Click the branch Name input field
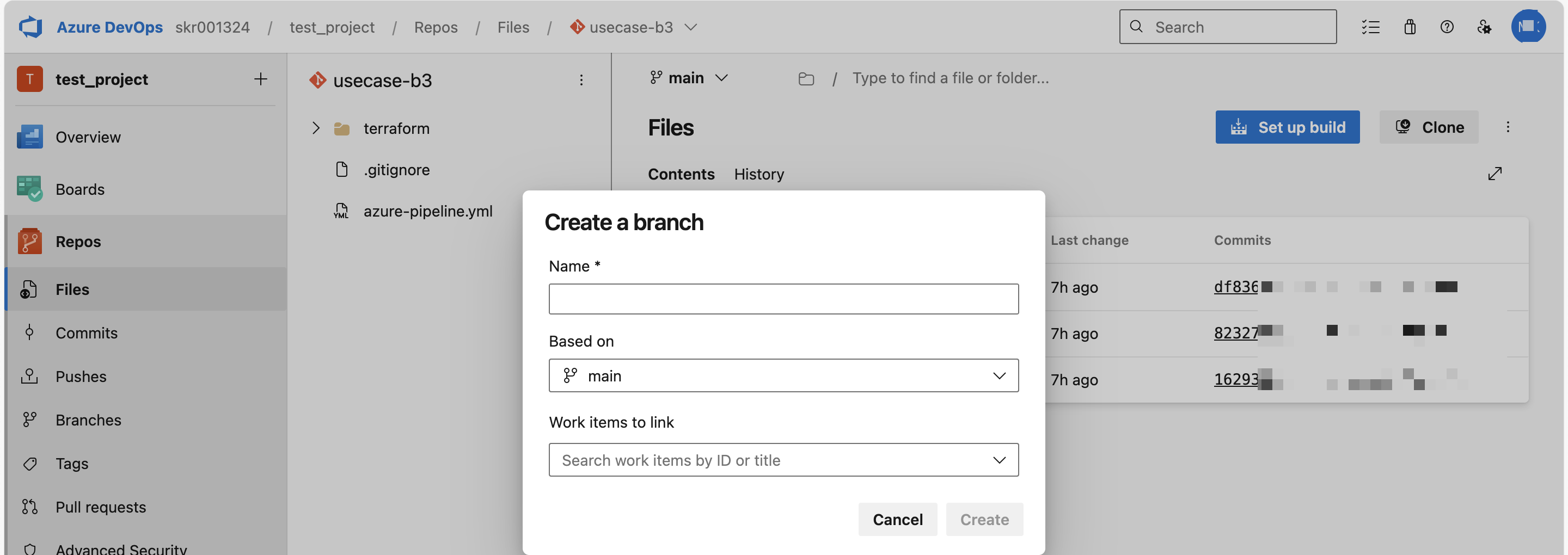Image resolution: width=1568 pixels, height=555 pixels. (783, 299)
